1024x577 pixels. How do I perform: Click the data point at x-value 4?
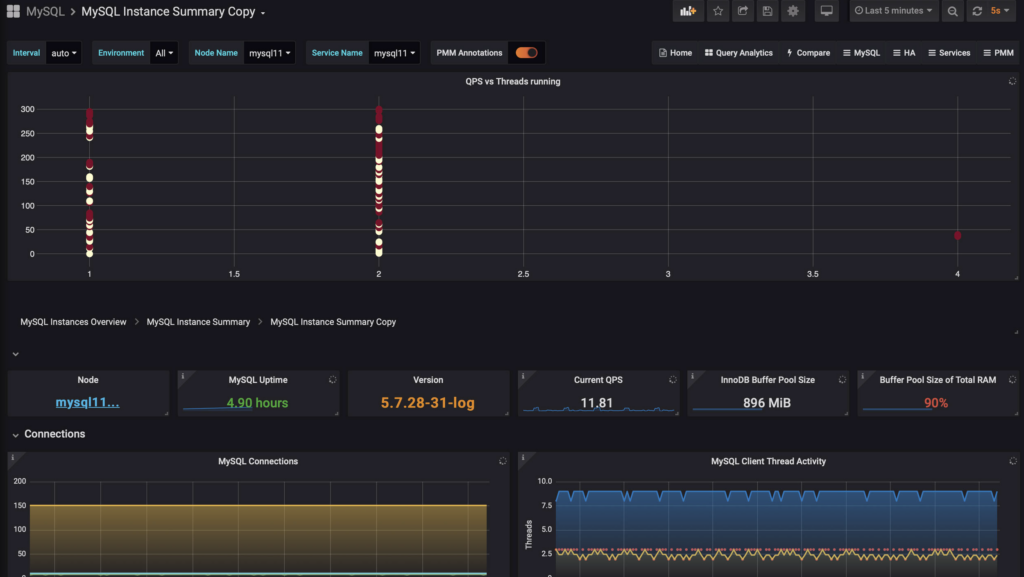(957, 236)
